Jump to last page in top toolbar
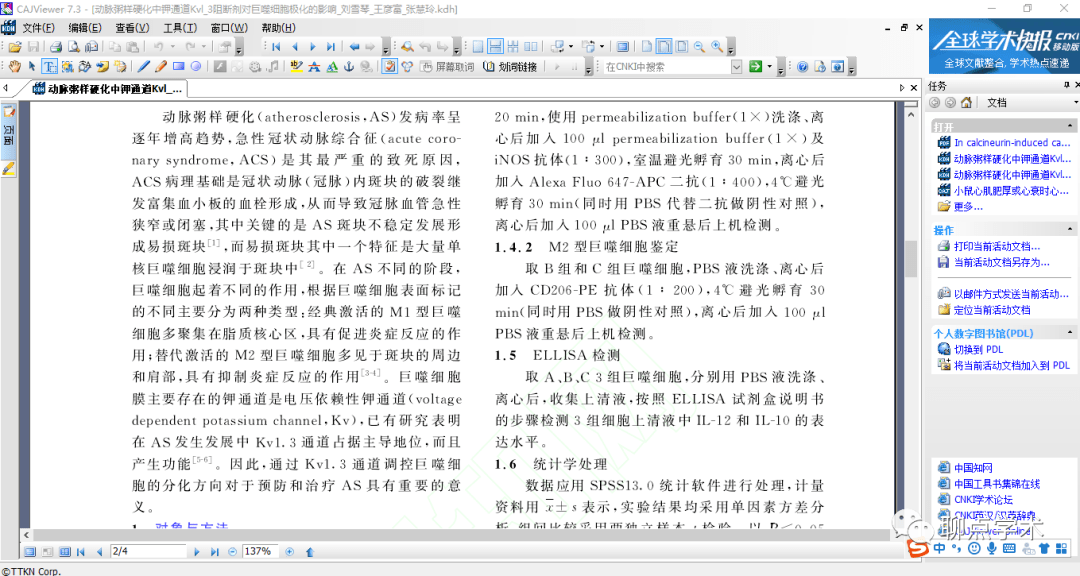The height and width of the screenshot is (576, 1080). (331, 47)
